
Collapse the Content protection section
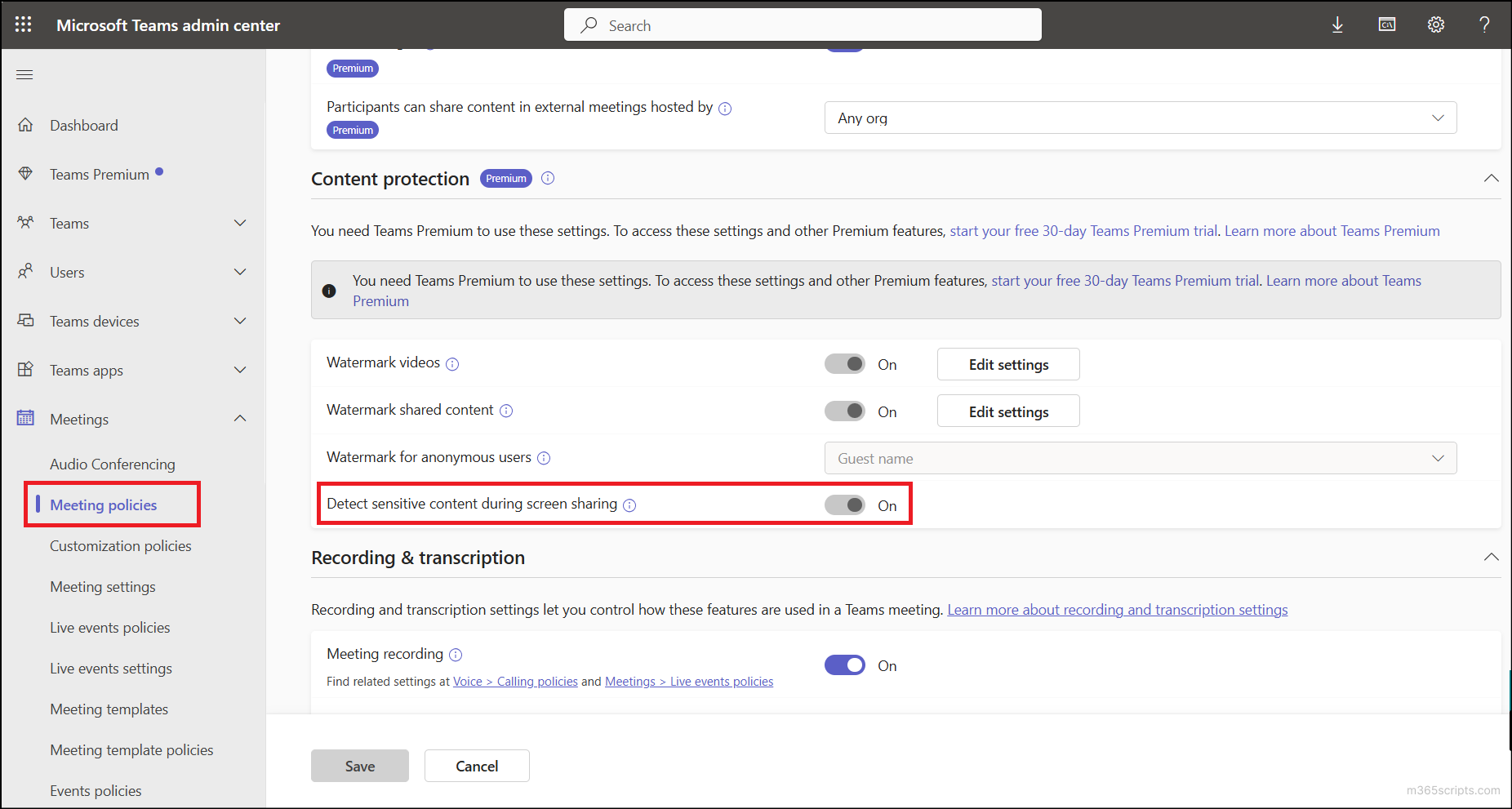(x=1492, y=178)
